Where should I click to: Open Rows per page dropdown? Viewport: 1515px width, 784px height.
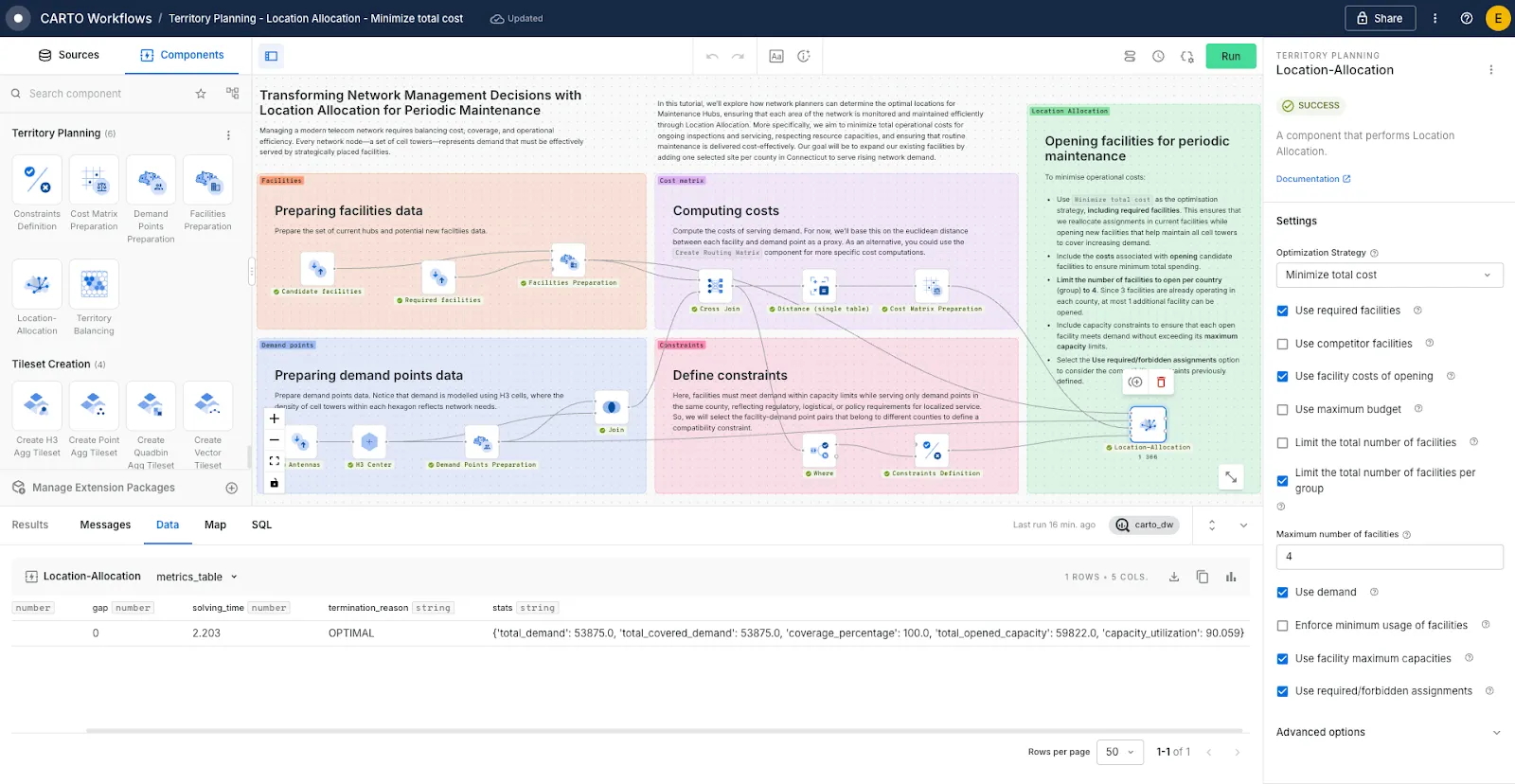1119,752
